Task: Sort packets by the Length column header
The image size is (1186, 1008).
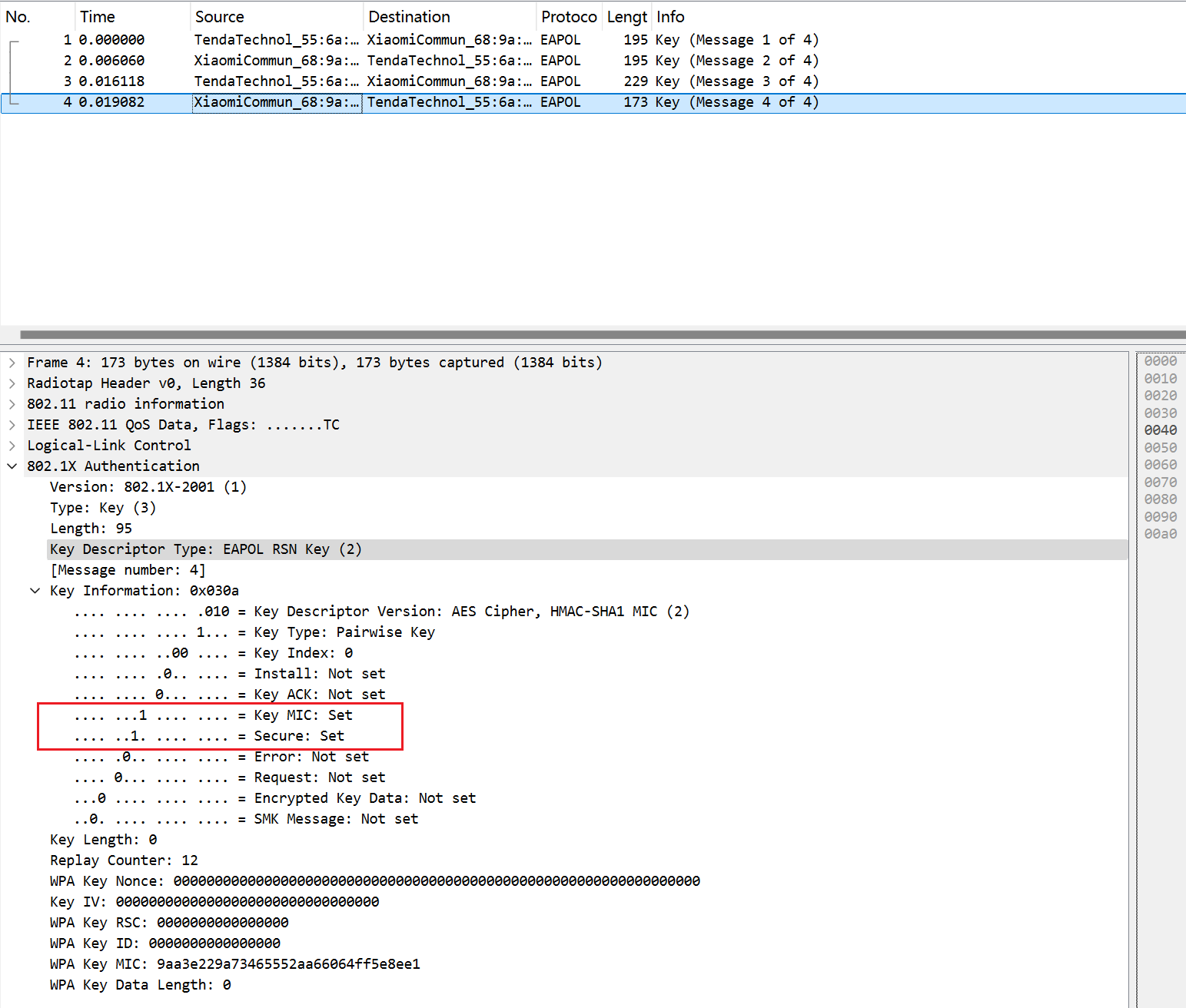Action: click(627, 17)
